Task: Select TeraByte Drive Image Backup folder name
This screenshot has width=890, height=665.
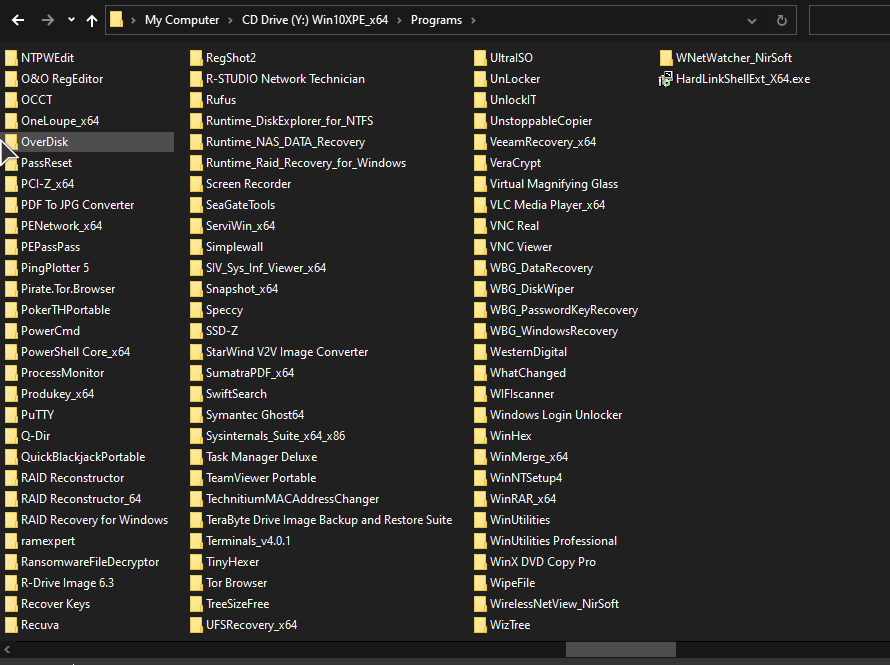Action: coord(329,520)
